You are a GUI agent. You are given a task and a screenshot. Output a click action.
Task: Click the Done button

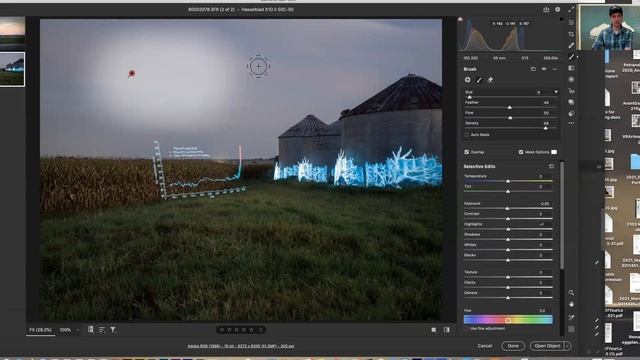tap(513, 346)
